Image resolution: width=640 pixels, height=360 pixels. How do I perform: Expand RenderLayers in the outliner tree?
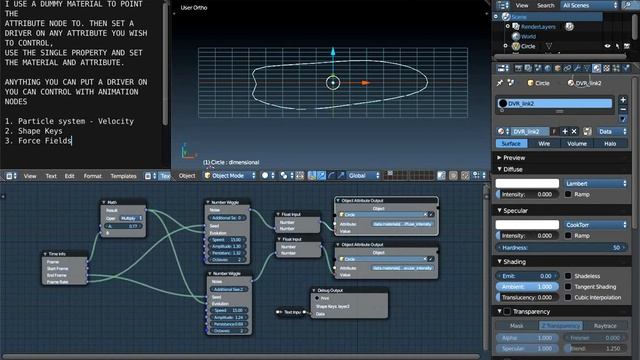[508, 27]
